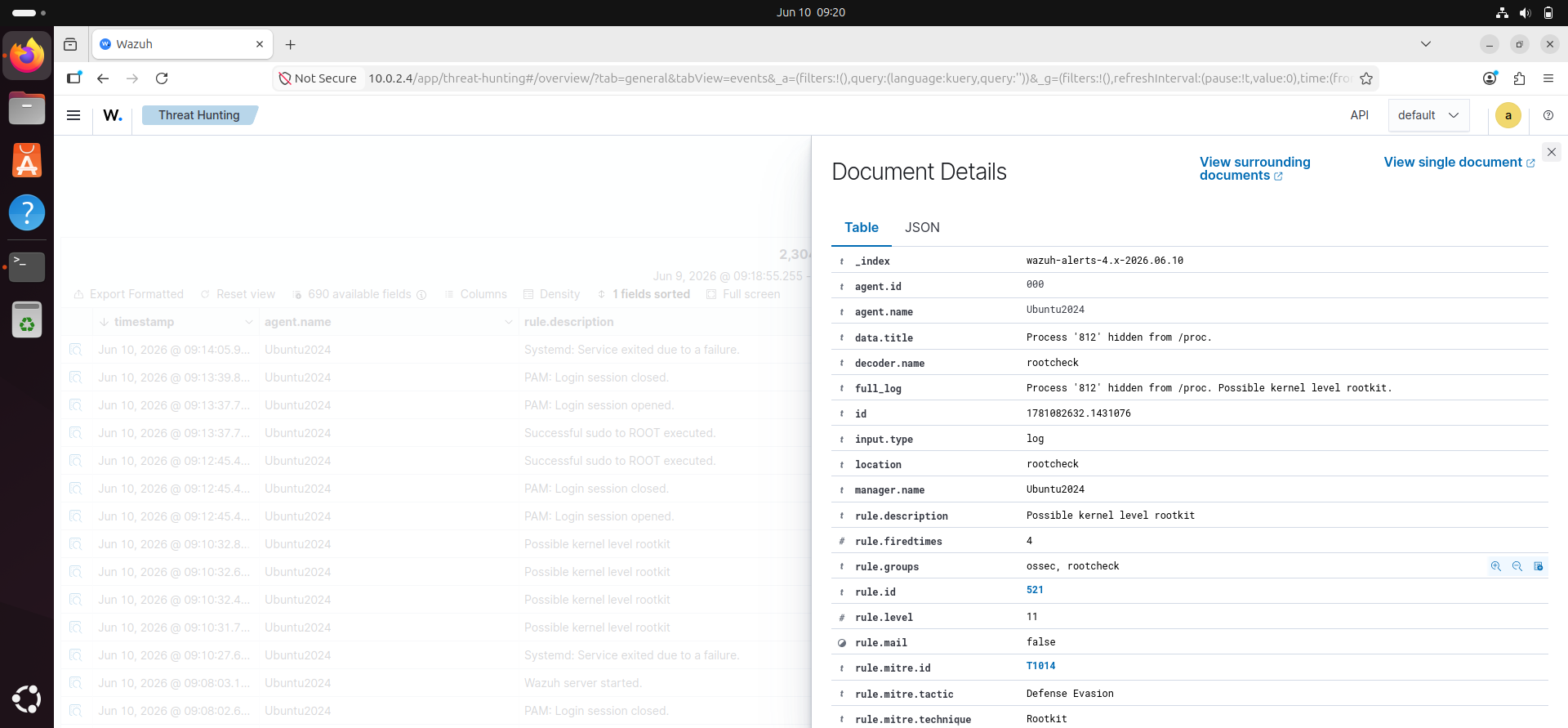Screen dimensions: 1568x728
Task: Bookmark this page with star icon
Action: click(x=1366, y=78)
